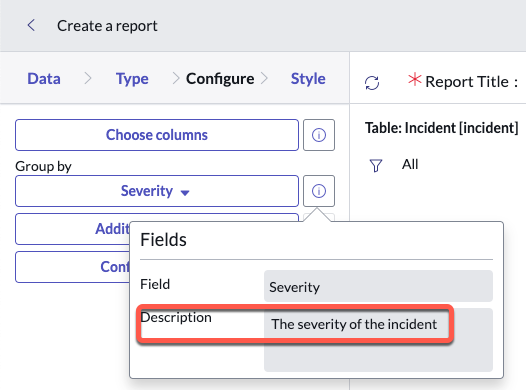Screen dimensions: 526x390
Task: Click the info icon beside Severity
Action: [x=319, y=191]
